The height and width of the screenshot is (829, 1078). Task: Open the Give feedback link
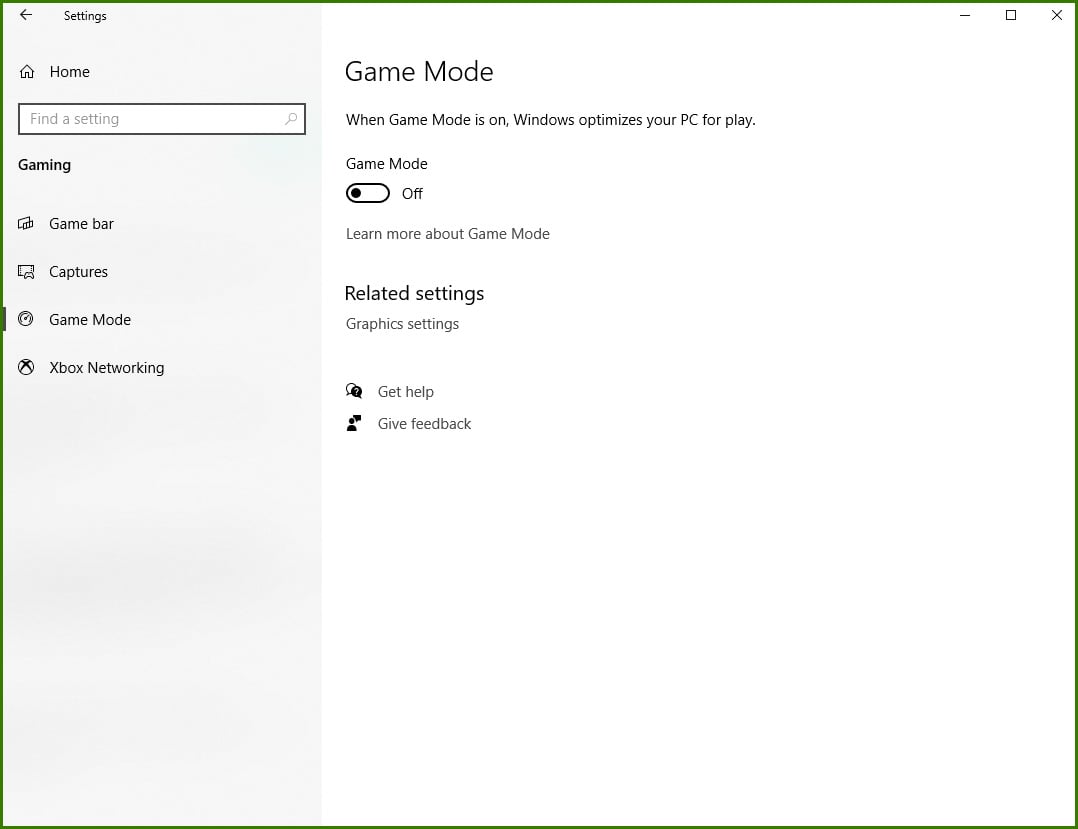[424, 424]
